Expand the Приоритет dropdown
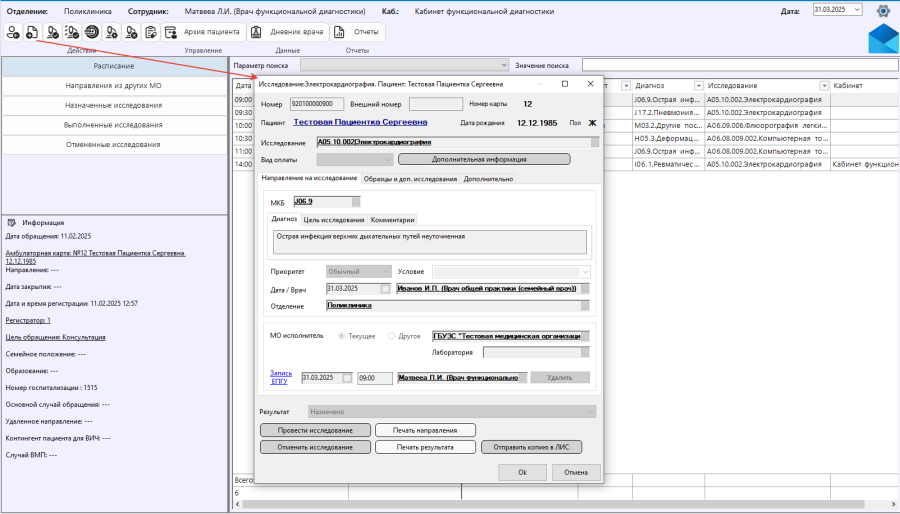The width and height of the screenshot is (900, 514). 387,271
